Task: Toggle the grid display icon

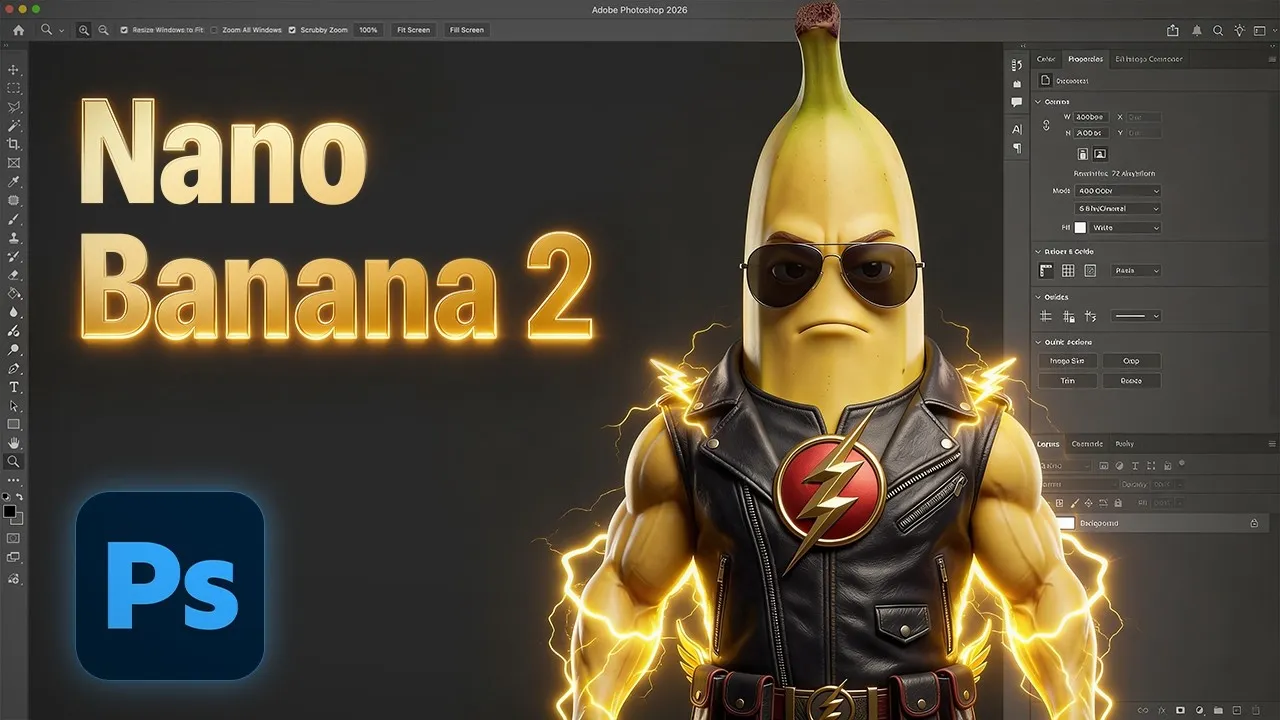Action: [1068, 271]
